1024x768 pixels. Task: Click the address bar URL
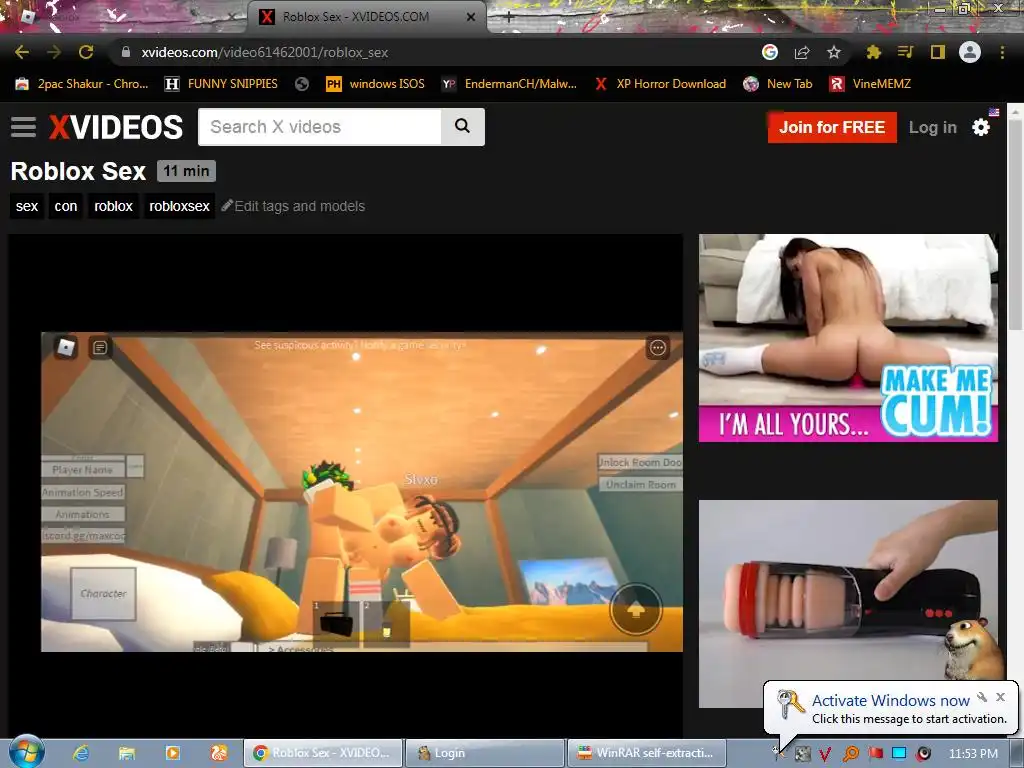coord(264,52)
